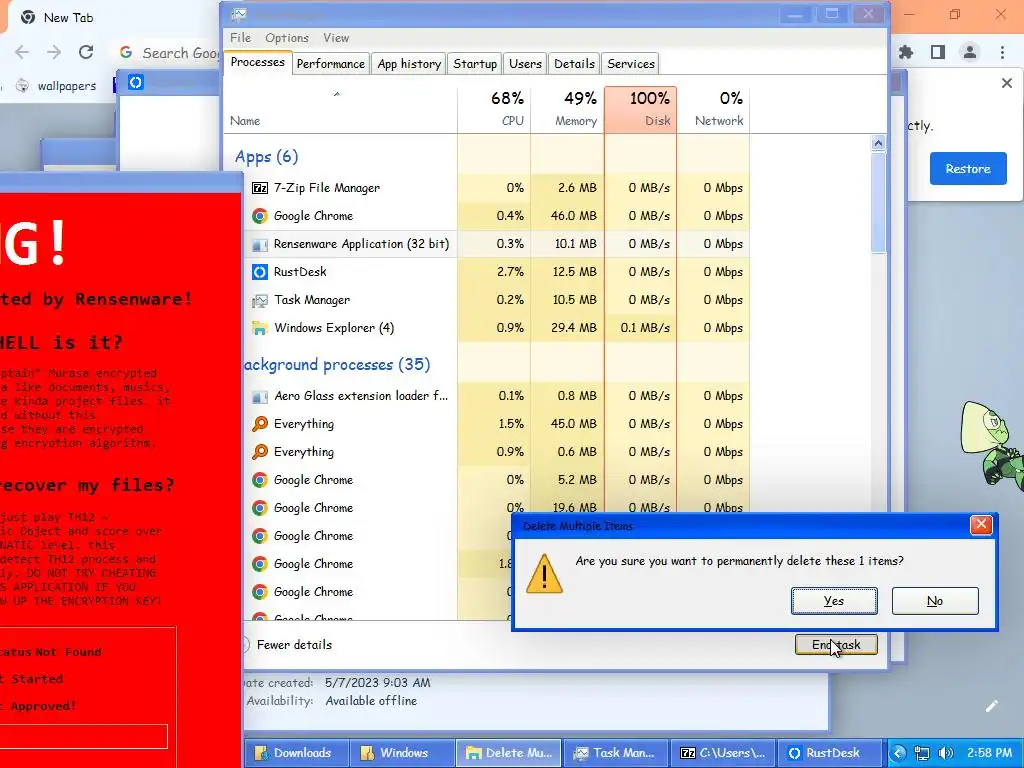Sort by the Disk column header
The height and width of the screenshot is (768, 1024).
pyautogui.click(x=641, y=110)
